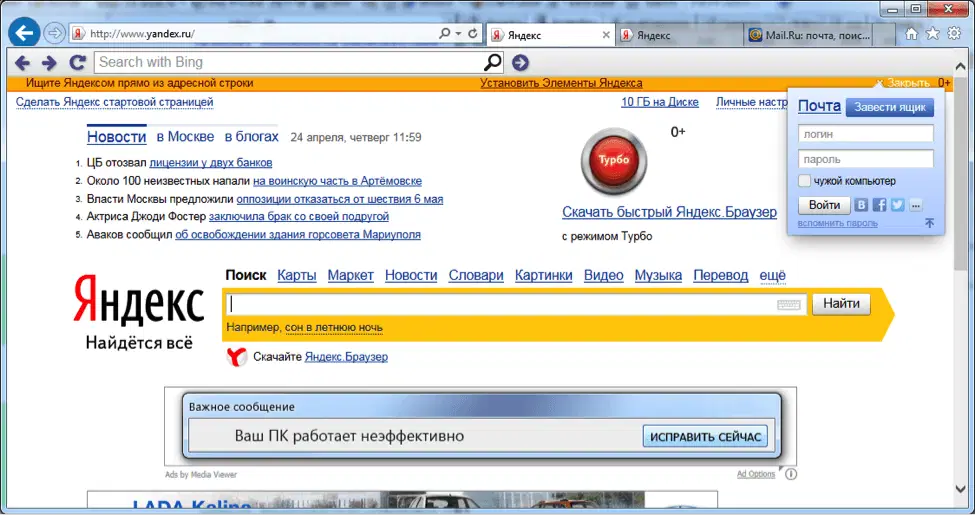Open Новости link above the search box
975x515 pixels.
pos(411,276)
